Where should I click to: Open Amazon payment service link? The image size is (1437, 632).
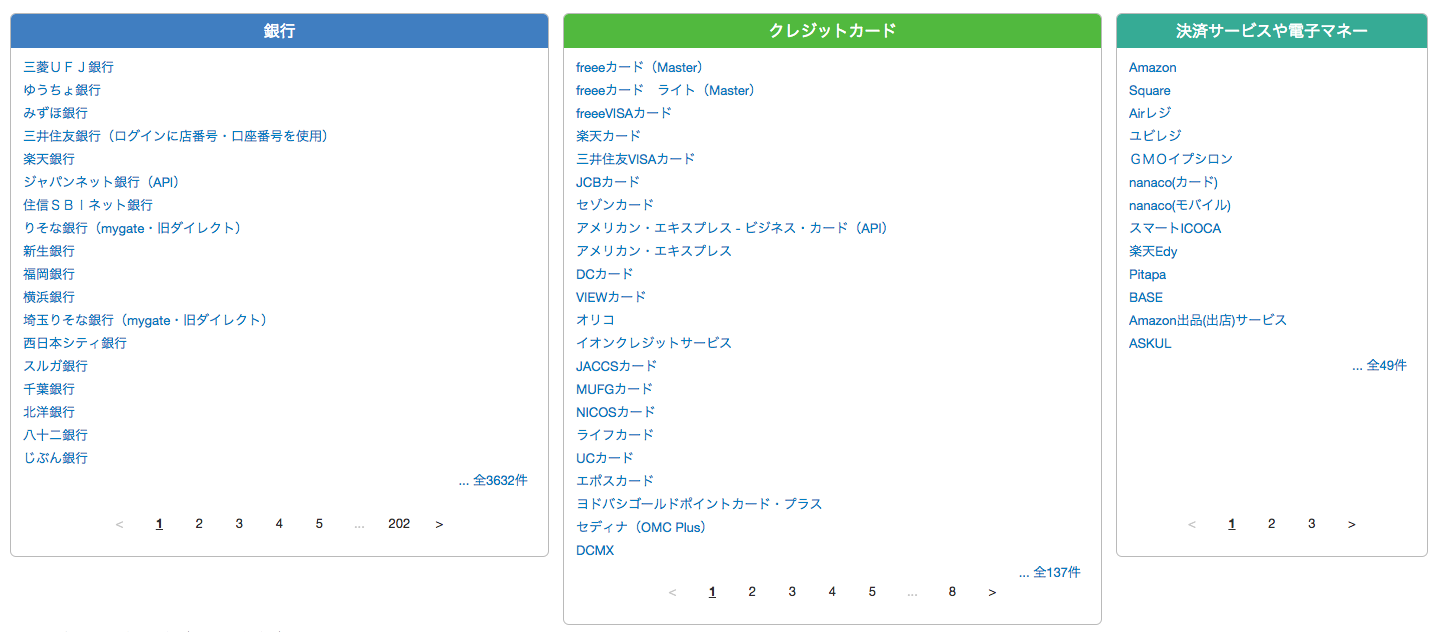click(x=1153, y=67)
